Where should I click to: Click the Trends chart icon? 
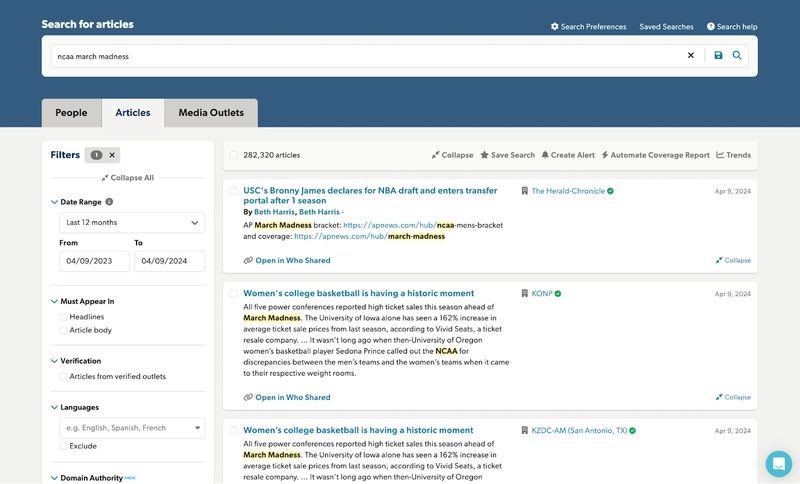coord(720,155)
